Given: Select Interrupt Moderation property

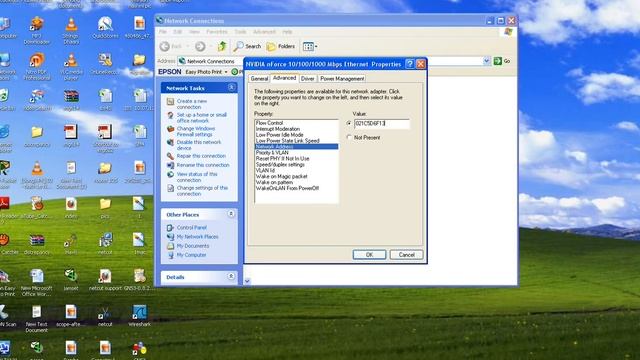Looking at the screenshot, I should click(296, 129).
